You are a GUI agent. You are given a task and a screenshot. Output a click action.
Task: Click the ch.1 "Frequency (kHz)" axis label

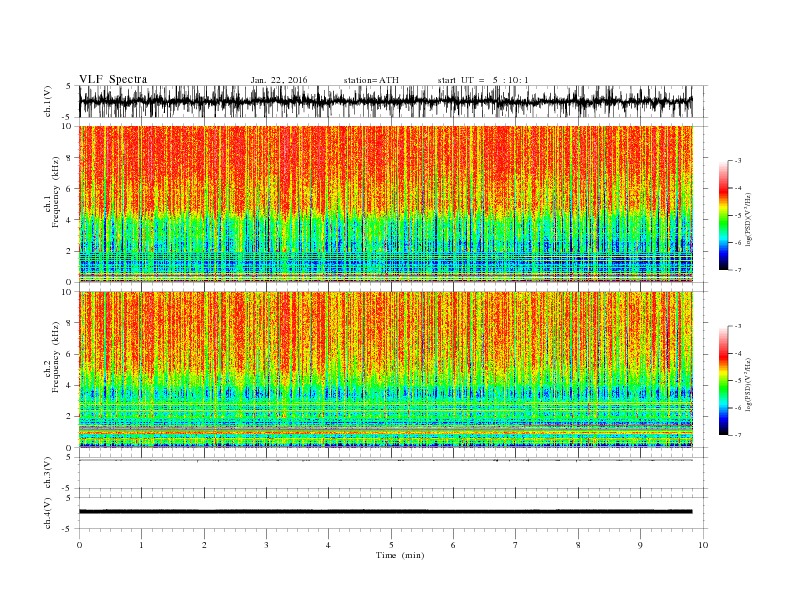click(55, 192)
